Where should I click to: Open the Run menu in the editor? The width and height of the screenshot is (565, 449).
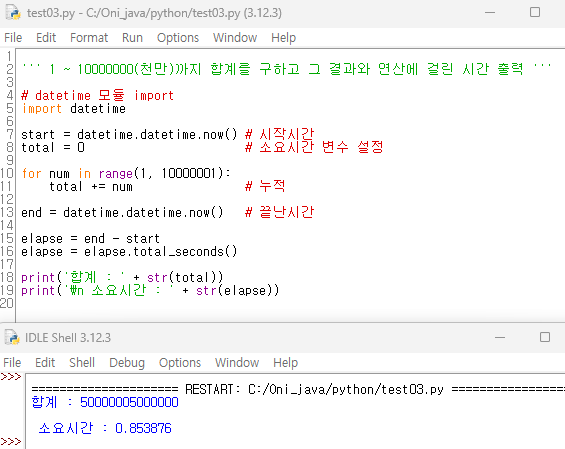(132, 37)
